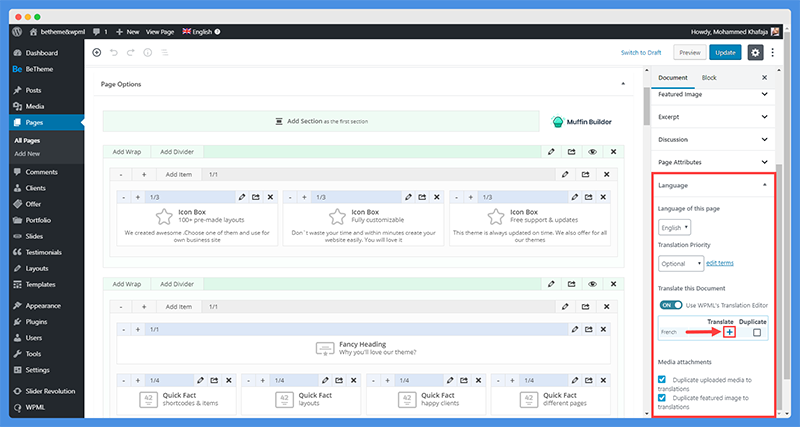Expand the Page Attributes panel
800x427 pixels.
713,162
